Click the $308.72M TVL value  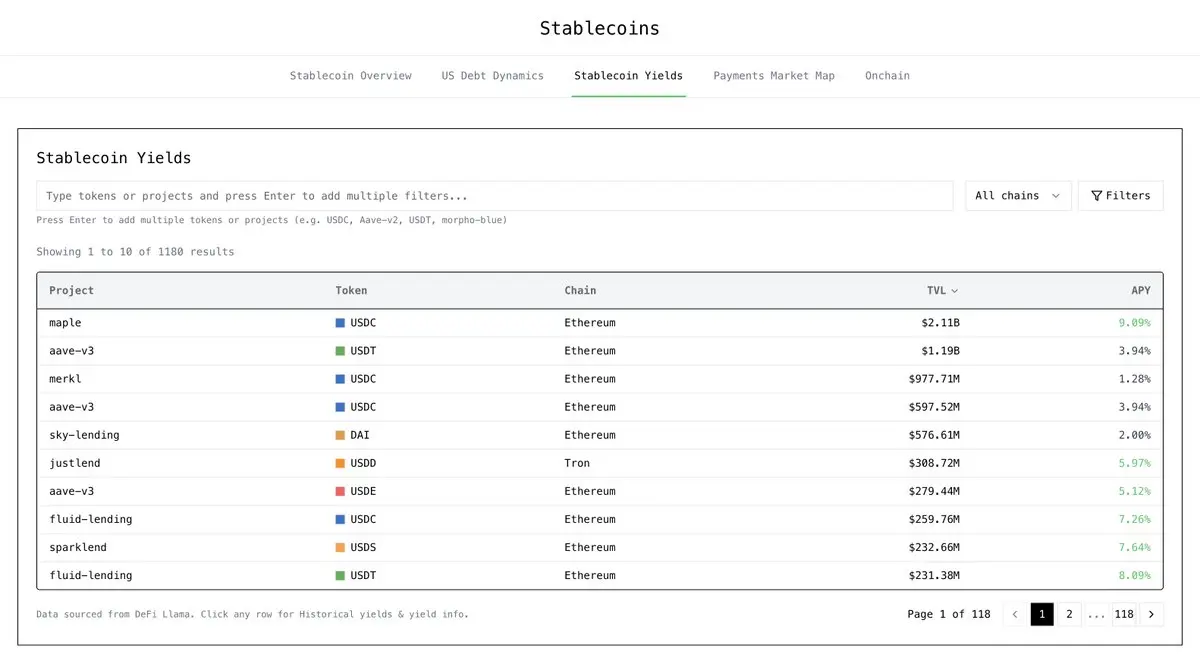point(934,463)
